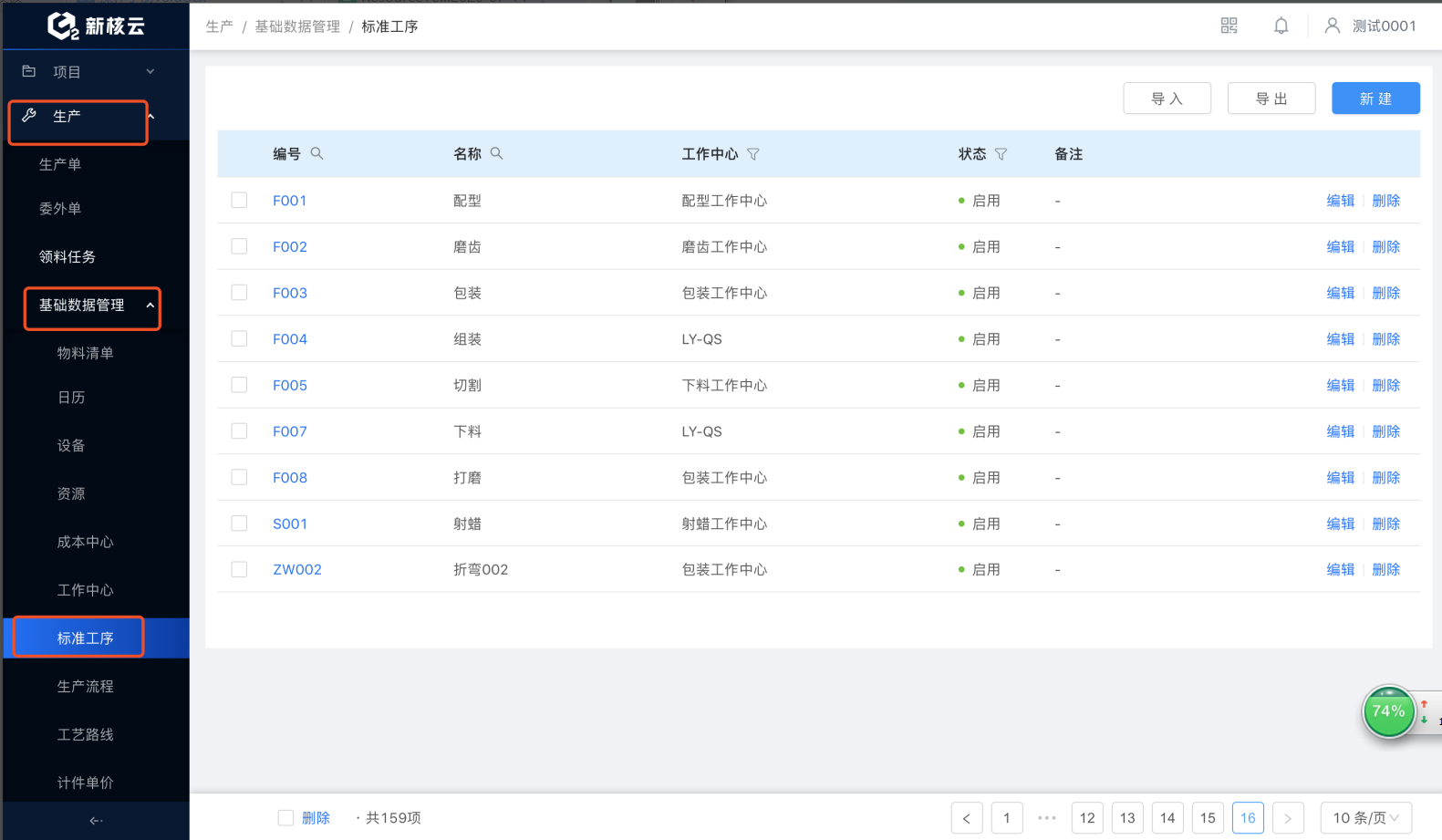Click the 共159项 total count
1442x840 pixels.
coord(393,818)
